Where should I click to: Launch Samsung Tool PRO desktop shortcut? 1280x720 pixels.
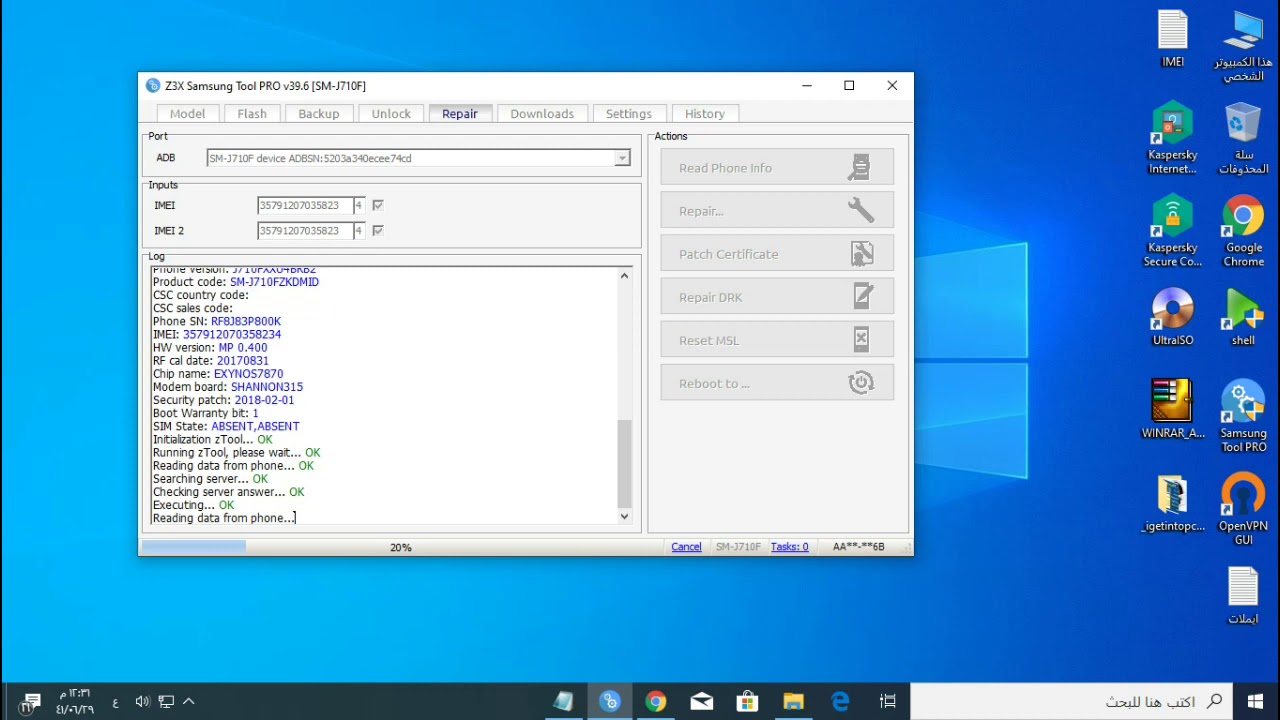[1243, 416]
